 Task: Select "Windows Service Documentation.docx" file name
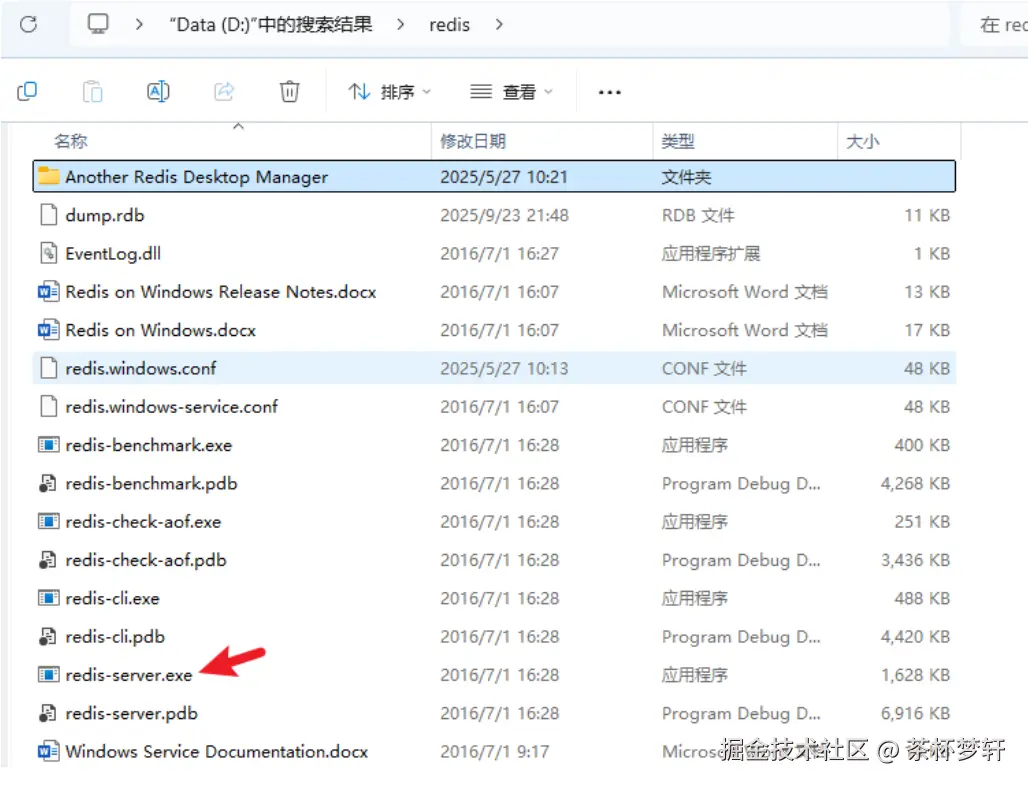pos(216,752)
